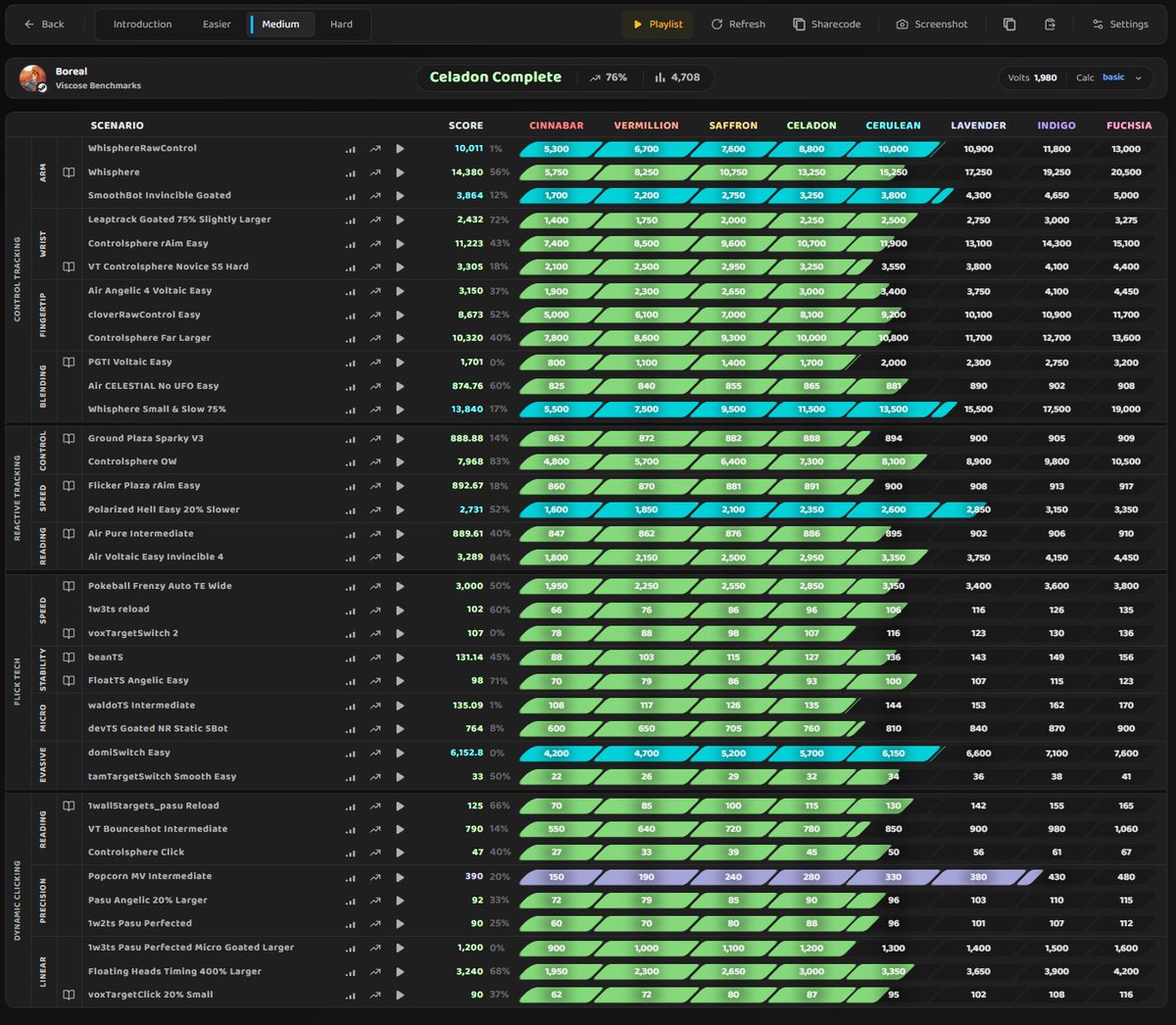Take a Screenshot of the benchmark
This screenshot has height=1025, width=1176.
pos(932,24)
